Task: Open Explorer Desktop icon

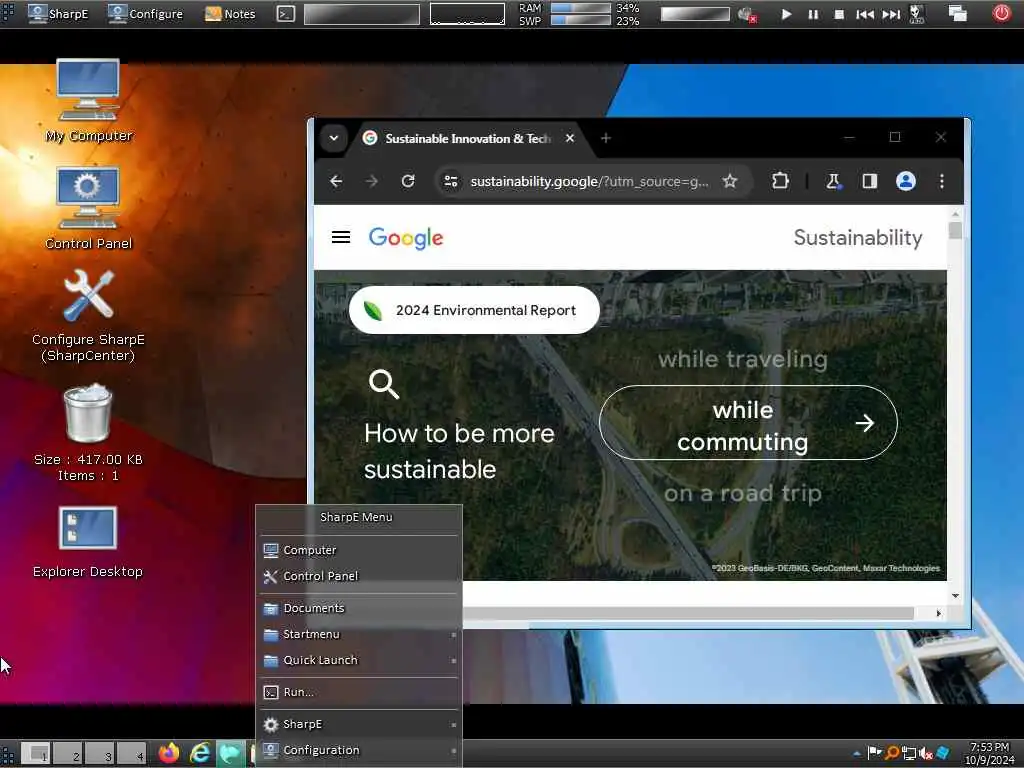Action: click(x=88, y=542)
